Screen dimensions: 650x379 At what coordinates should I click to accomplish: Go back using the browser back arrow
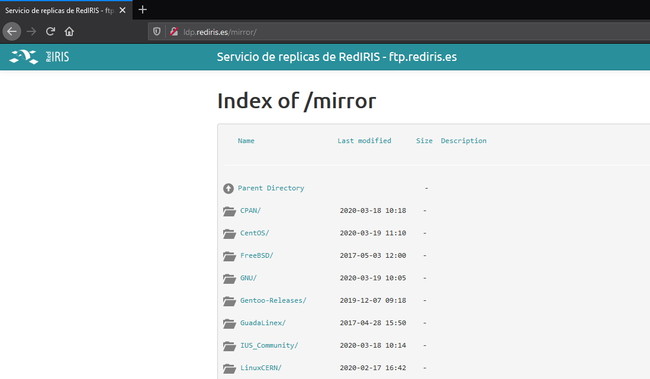tap(12, 32)
